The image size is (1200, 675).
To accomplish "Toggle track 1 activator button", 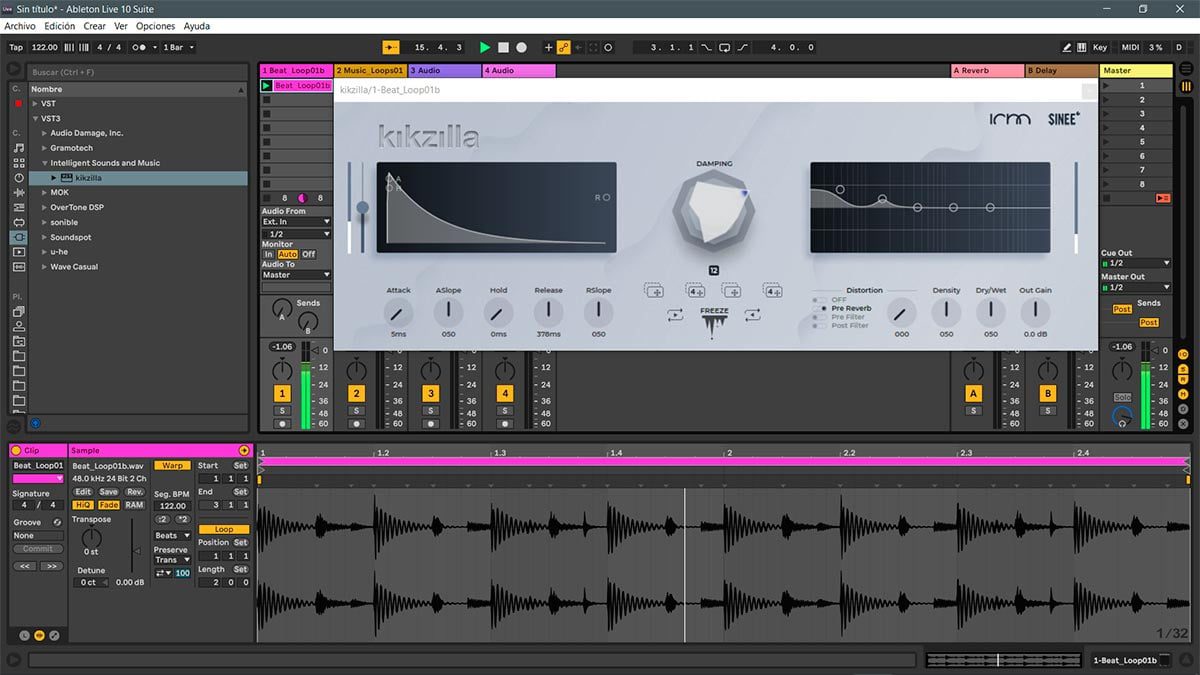I will point(282,394).
